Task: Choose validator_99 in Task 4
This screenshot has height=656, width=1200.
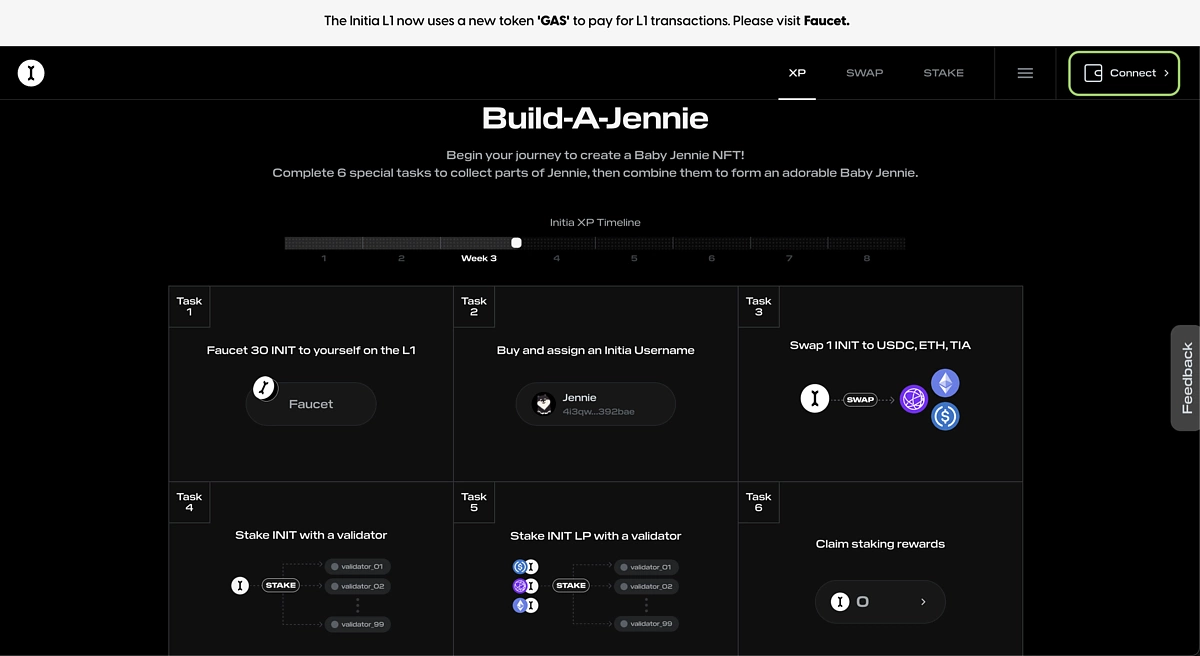Action: click(x=358, y=624)
